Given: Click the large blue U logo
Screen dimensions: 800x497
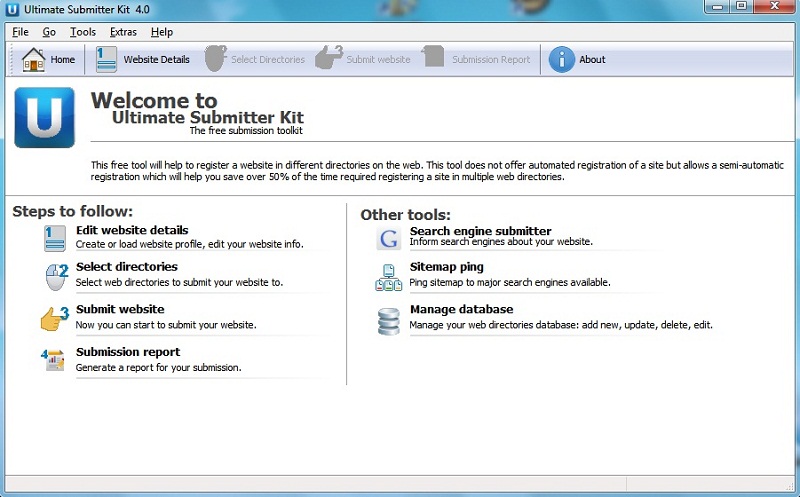Looking at the screenshot, I should 44,117.
